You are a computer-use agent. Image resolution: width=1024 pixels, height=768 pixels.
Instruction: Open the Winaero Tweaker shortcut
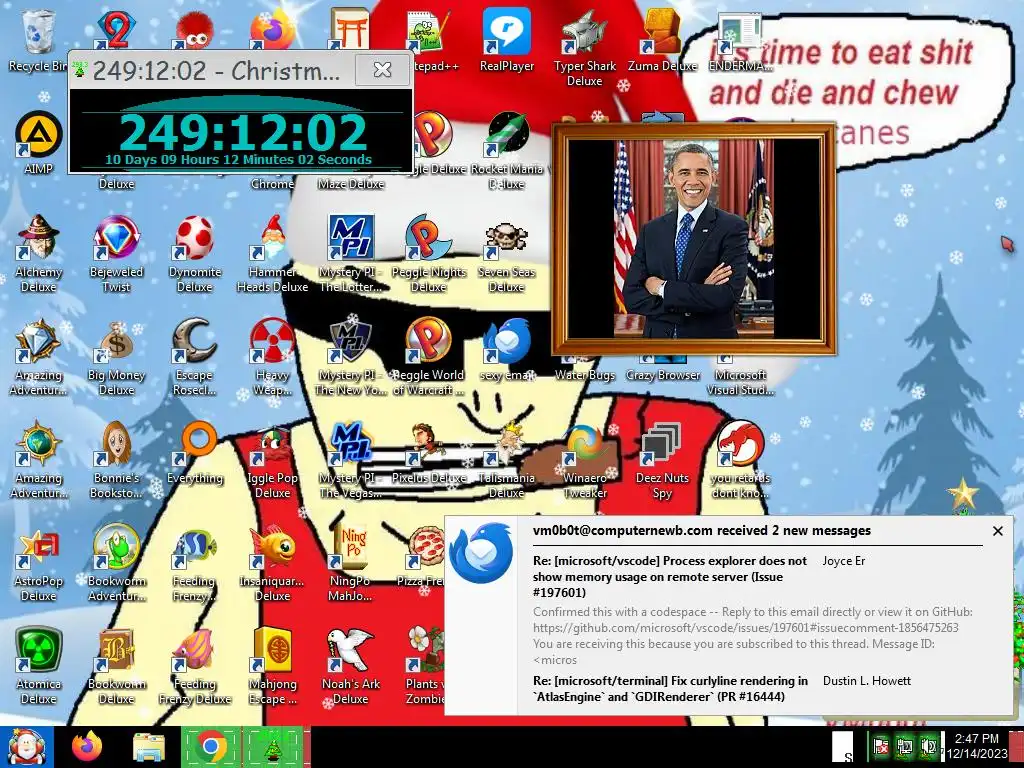584,460
